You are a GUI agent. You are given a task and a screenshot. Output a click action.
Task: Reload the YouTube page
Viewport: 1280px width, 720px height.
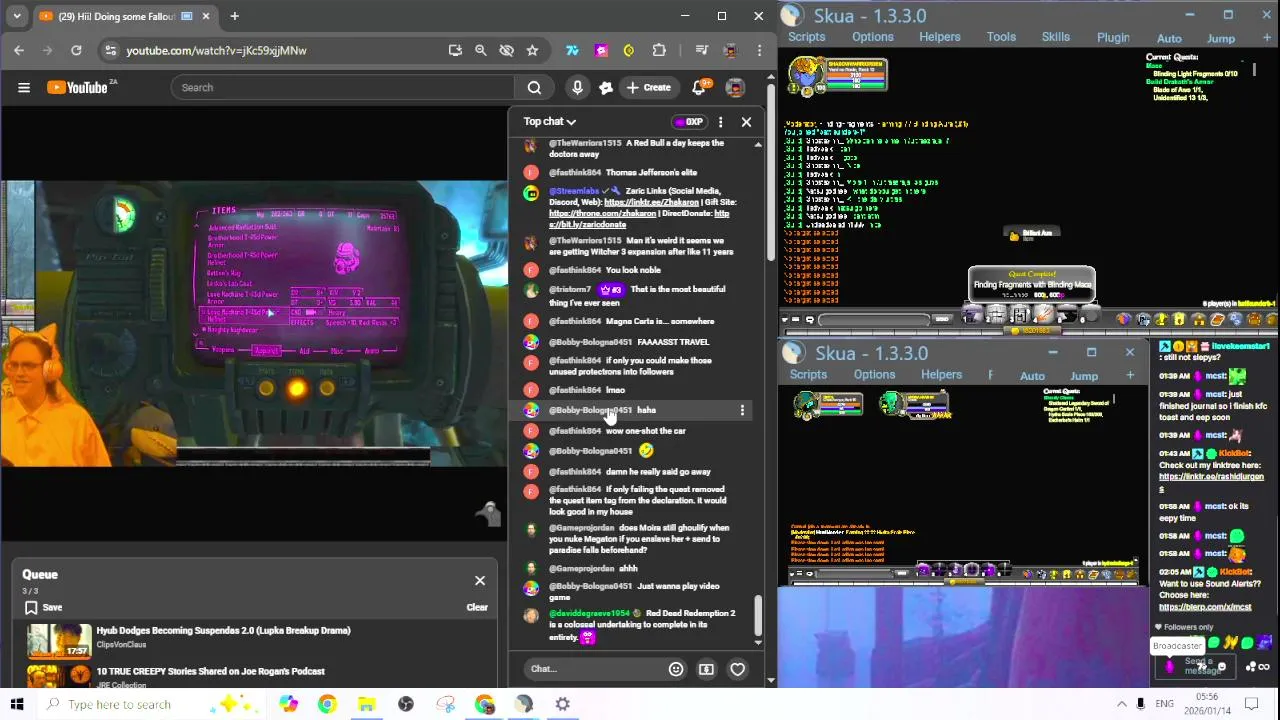[76, 50]
